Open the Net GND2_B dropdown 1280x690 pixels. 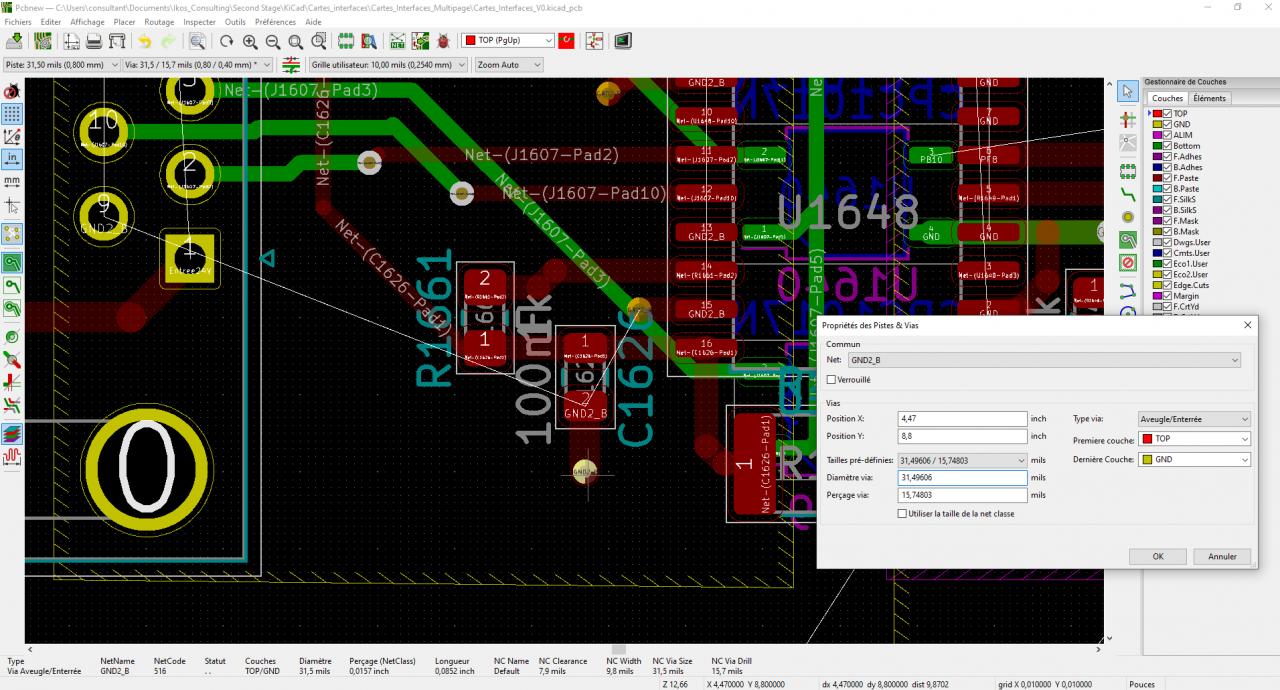click(x=1044, y=360)
